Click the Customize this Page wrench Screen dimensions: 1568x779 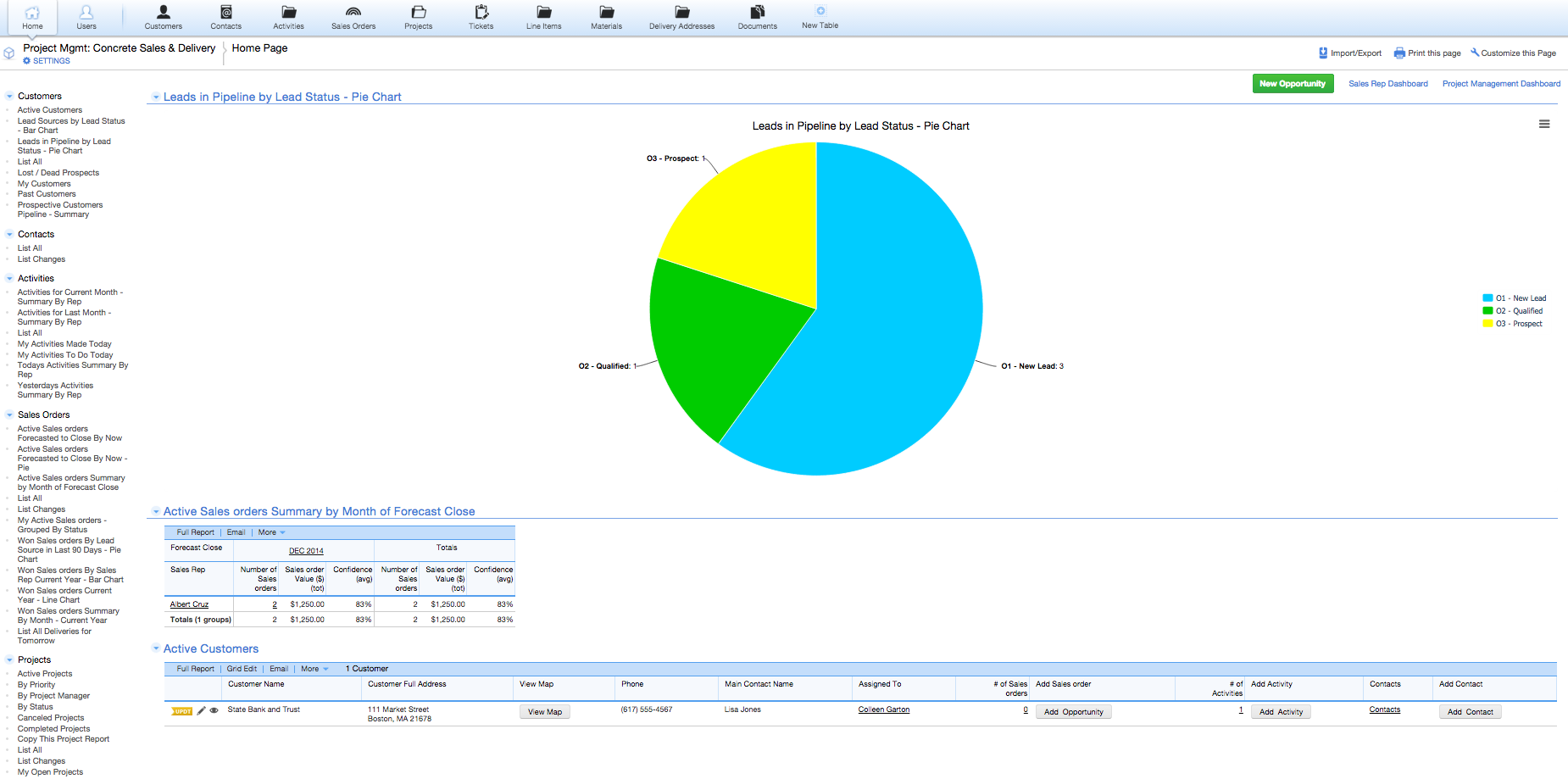(x=1475, y=53)
